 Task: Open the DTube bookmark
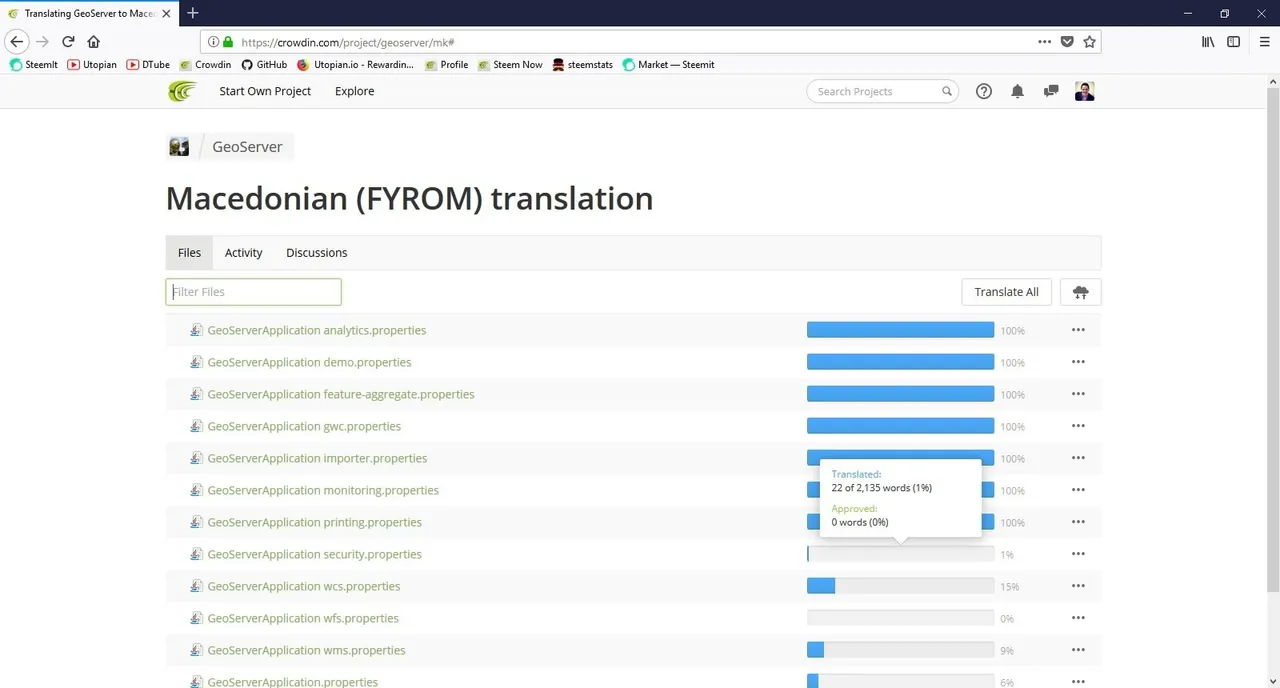pos(148,65)
